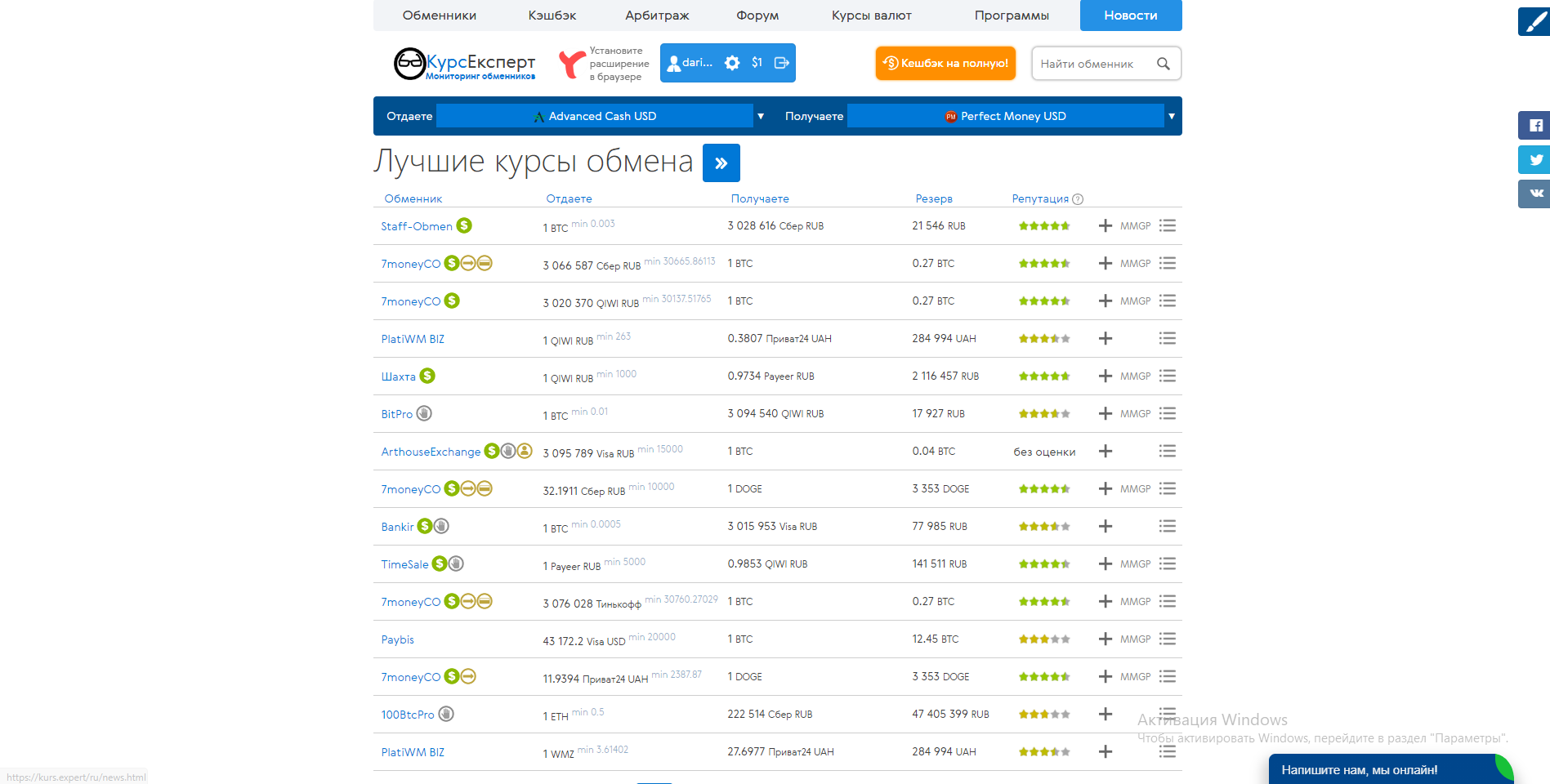Go to the Новости tab
Viewport: 1550px width, 784px height.
coord(1131,16)
